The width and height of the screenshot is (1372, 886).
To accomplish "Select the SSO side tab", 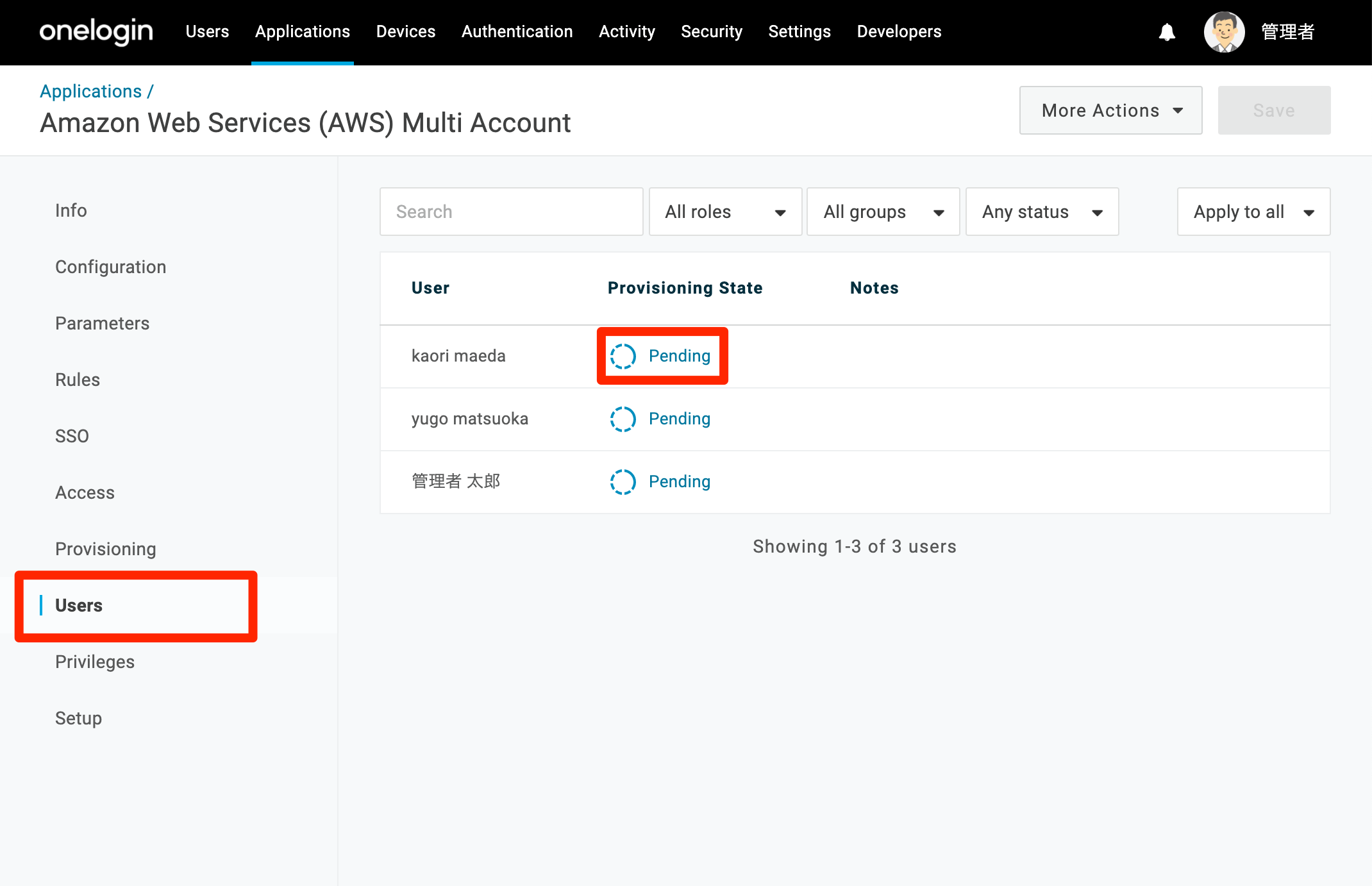I will [72, 436].
